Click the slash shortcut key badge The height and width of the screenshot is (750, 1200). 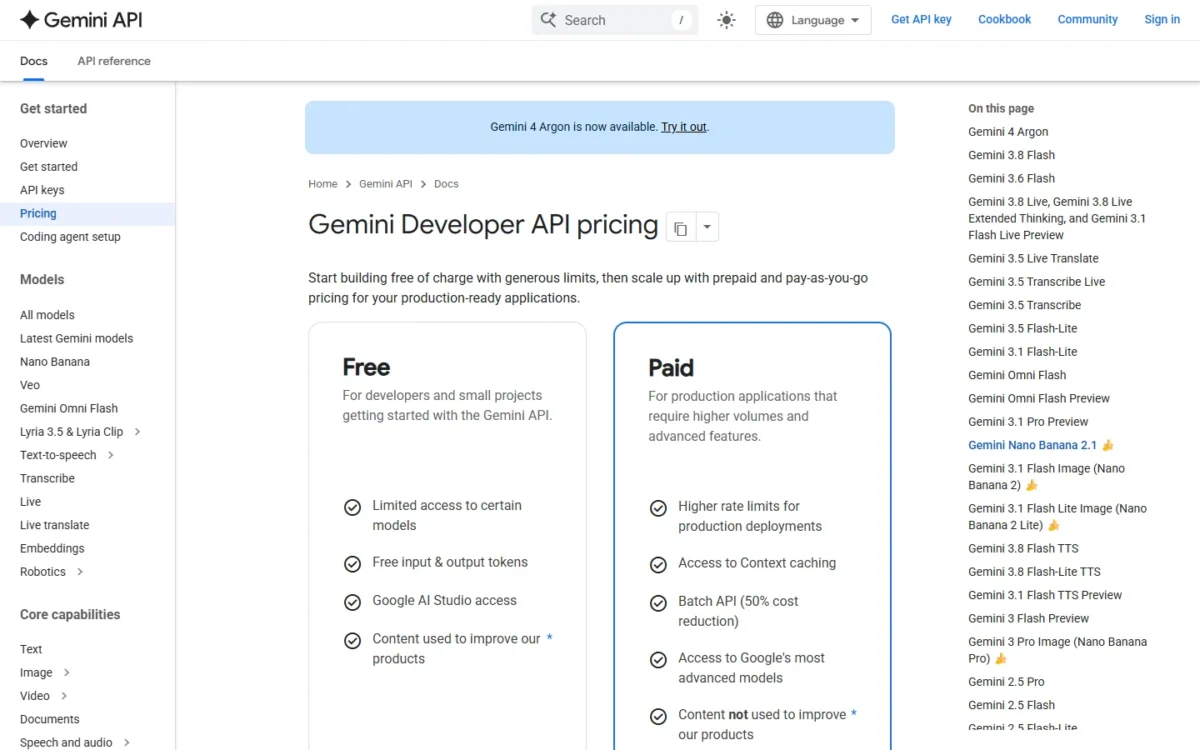681,20
